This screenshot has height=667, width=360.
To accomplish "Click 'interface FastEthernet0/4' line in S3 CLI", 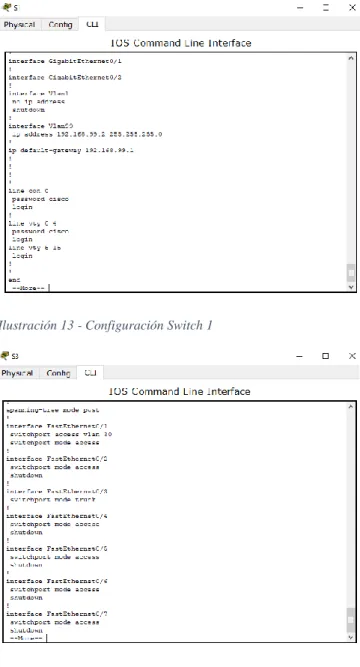I will pos(57,516).
